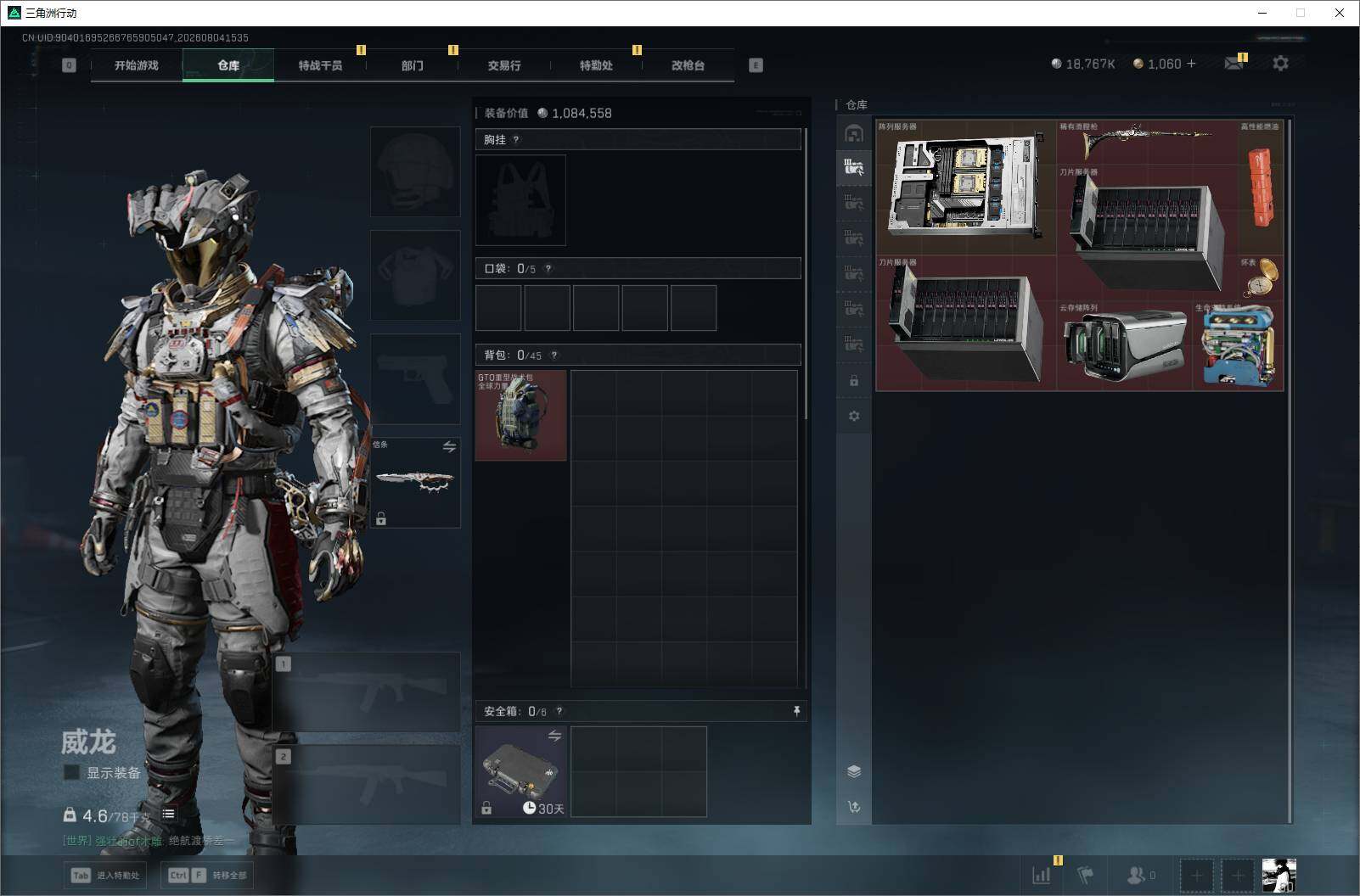Click the 转移全部 button
The height and width of the screenshot is (896, 1360).
(208, 876)
